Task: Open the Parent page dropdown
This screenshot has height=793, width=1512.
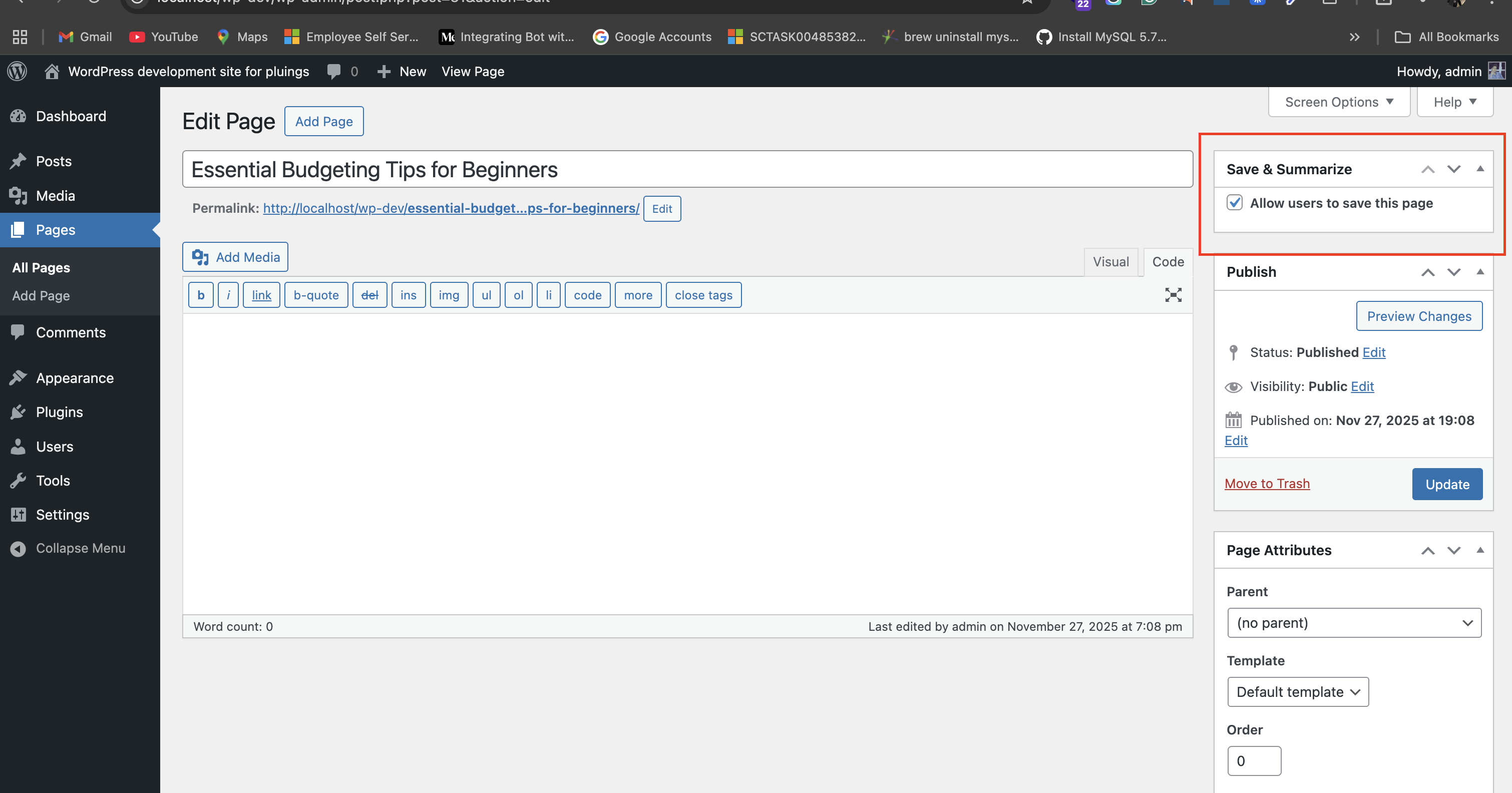Action: point(1354,623)
